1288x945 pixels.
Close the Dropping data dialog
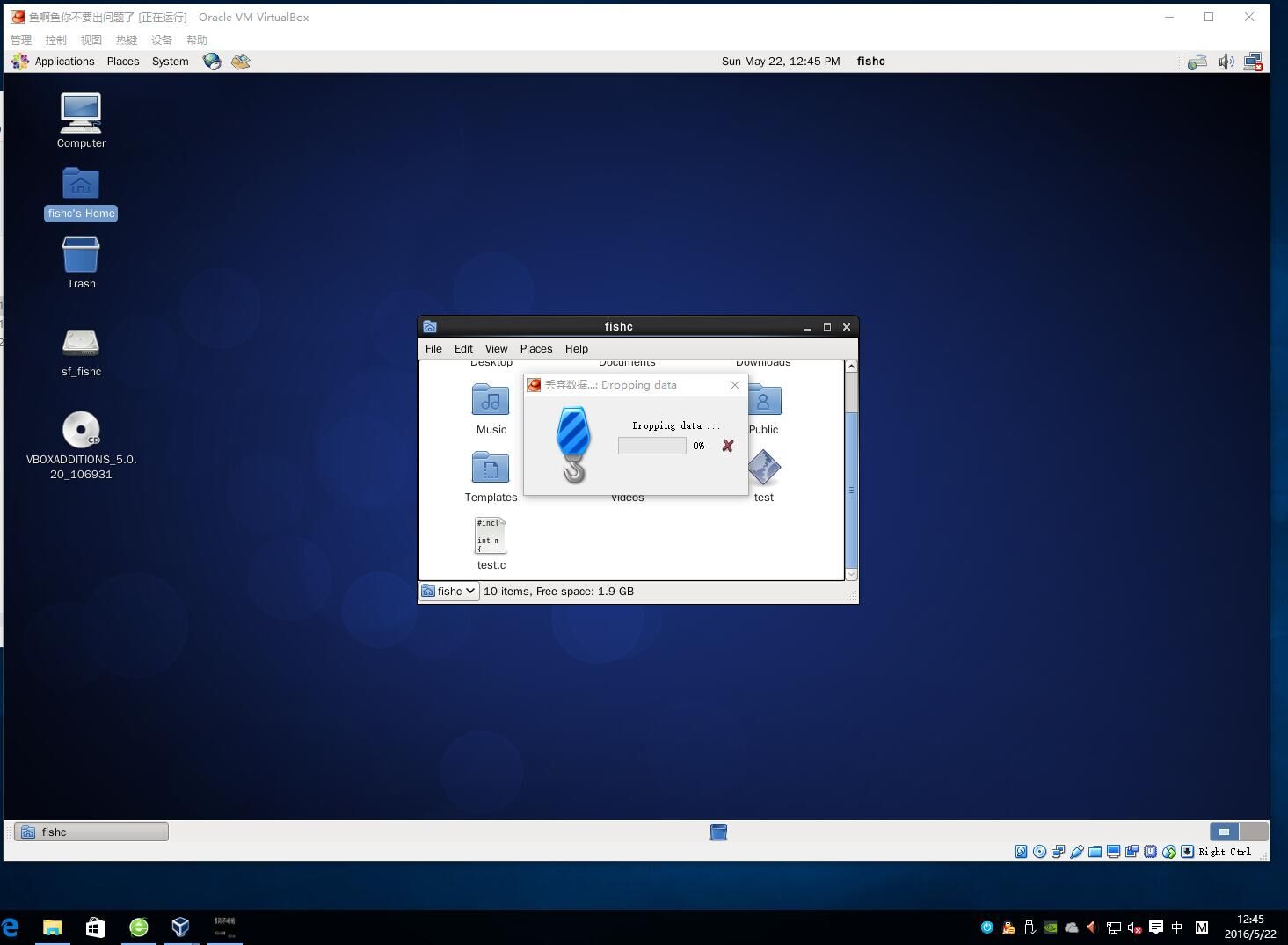735,385
